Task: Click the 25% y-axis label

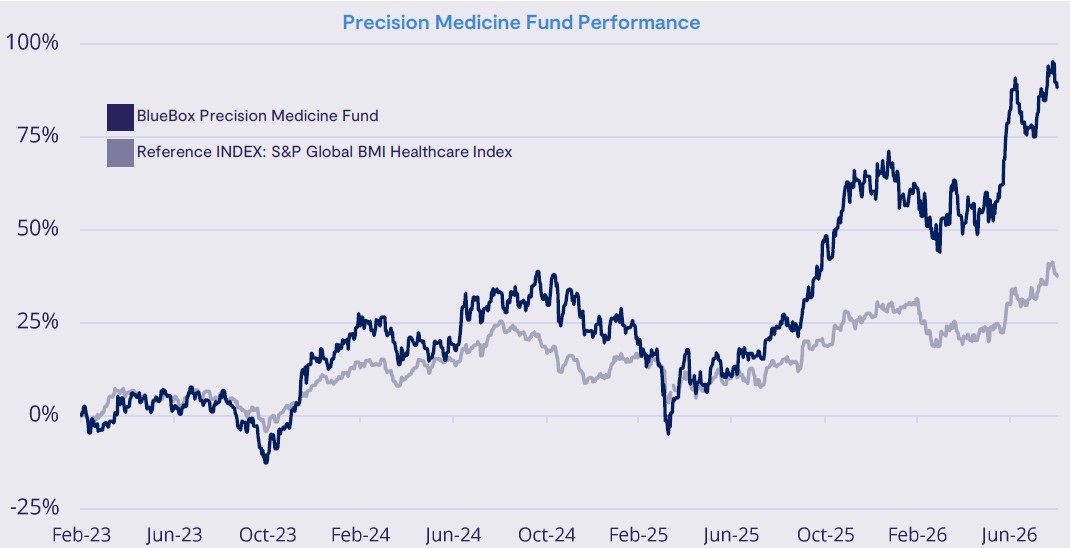Action: tap(38, 321)
